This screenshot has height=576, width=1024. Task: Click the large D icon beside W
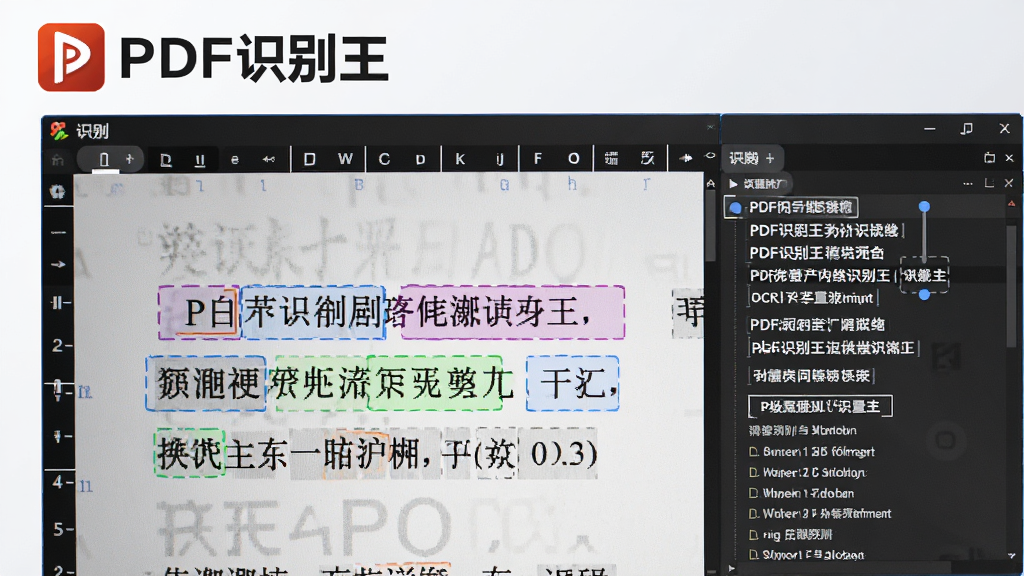pos(310,159)
